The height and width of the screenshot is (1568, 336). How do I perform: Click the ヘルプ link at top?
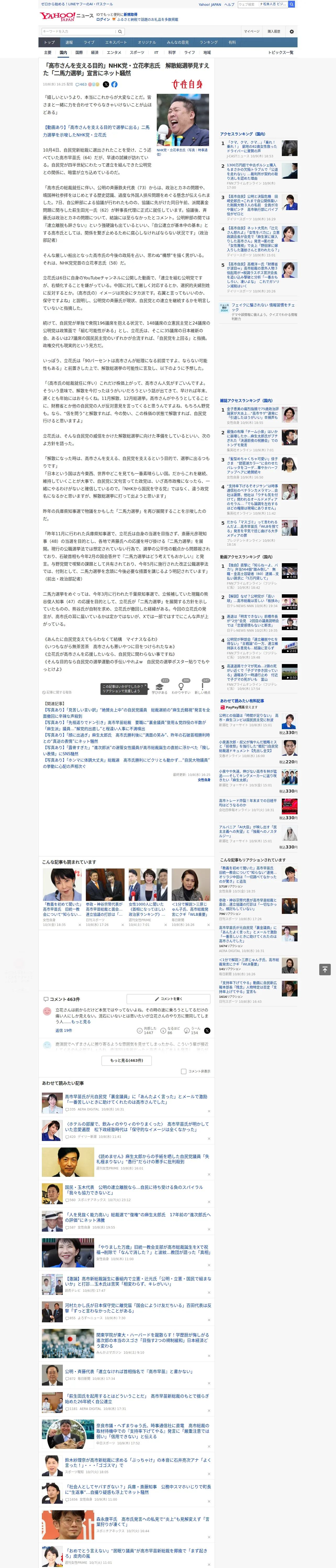[229, 4]
